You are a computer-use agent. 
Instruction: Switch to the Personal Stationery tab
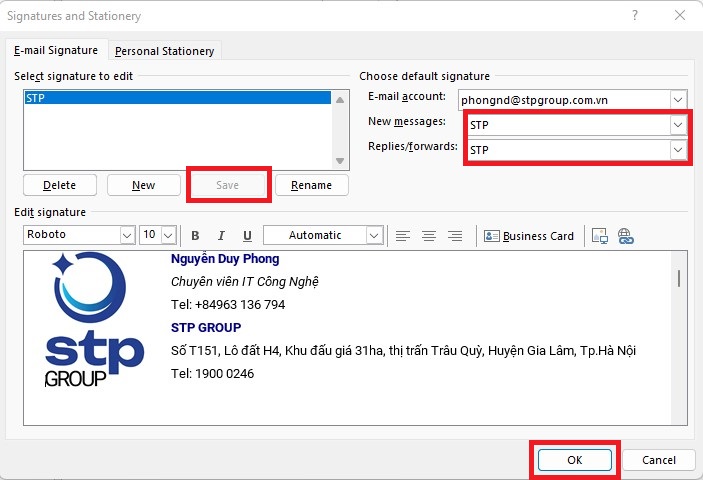tap(165, 51)
